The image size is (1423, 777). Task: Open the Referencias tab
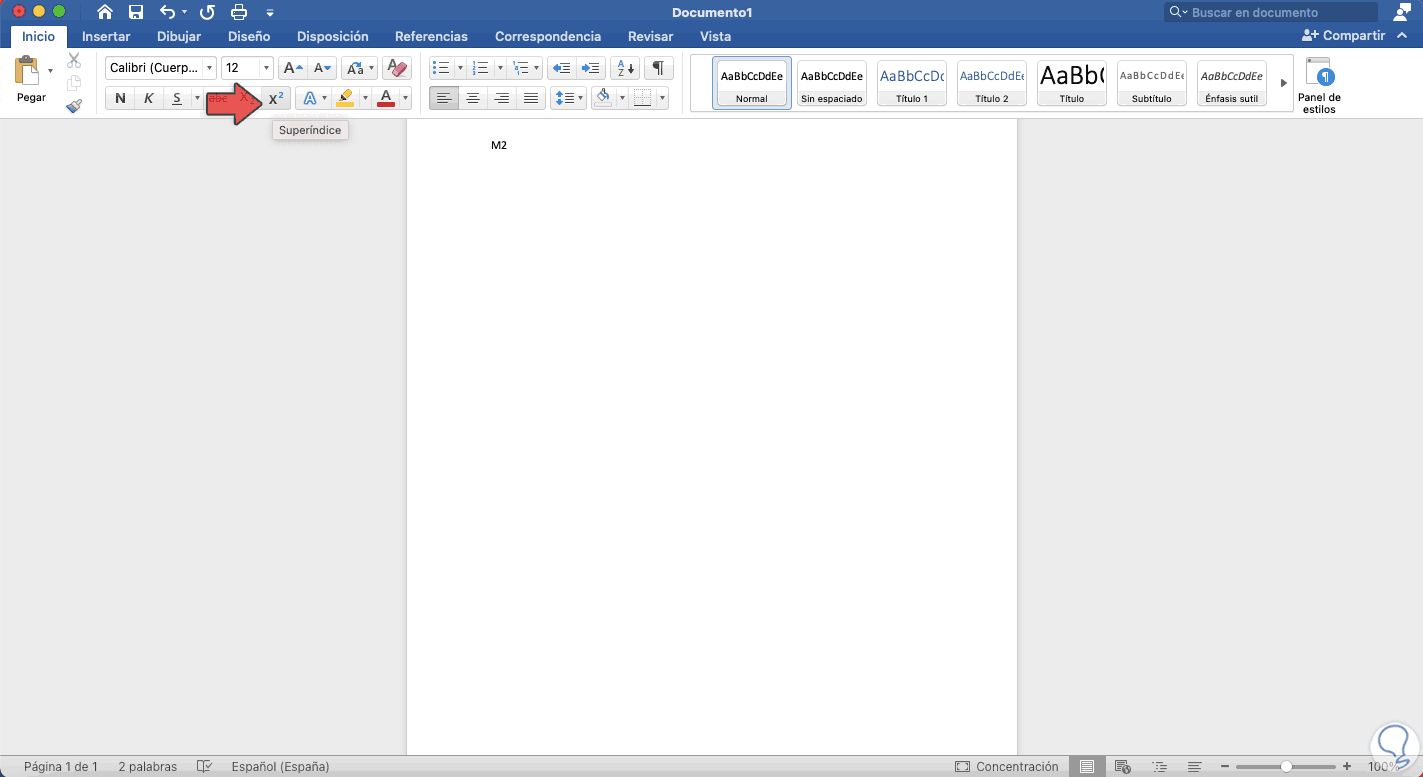431,36
